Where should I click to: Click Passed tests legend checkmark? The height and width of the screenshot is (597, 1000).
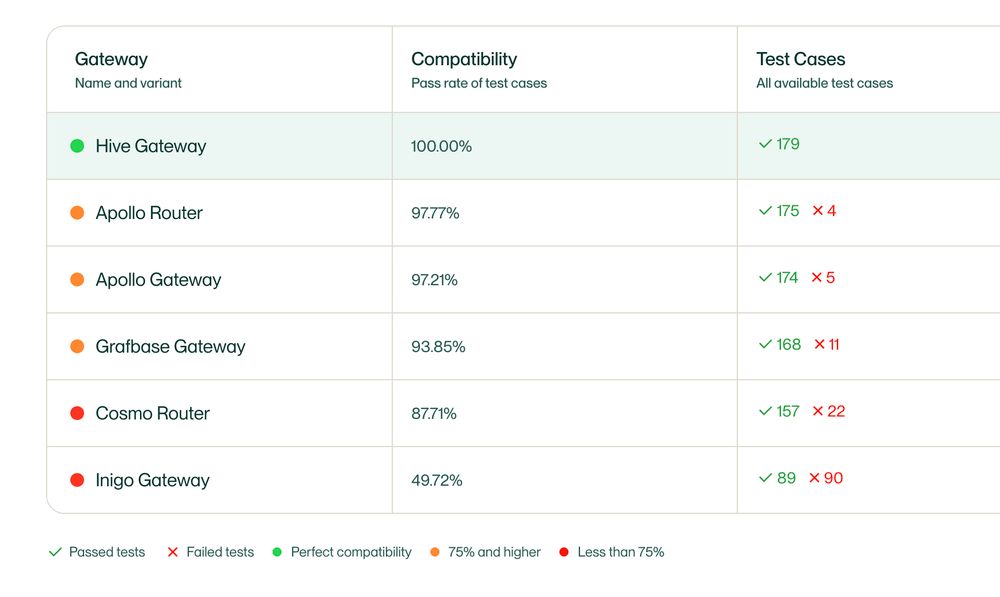(55, 552)
